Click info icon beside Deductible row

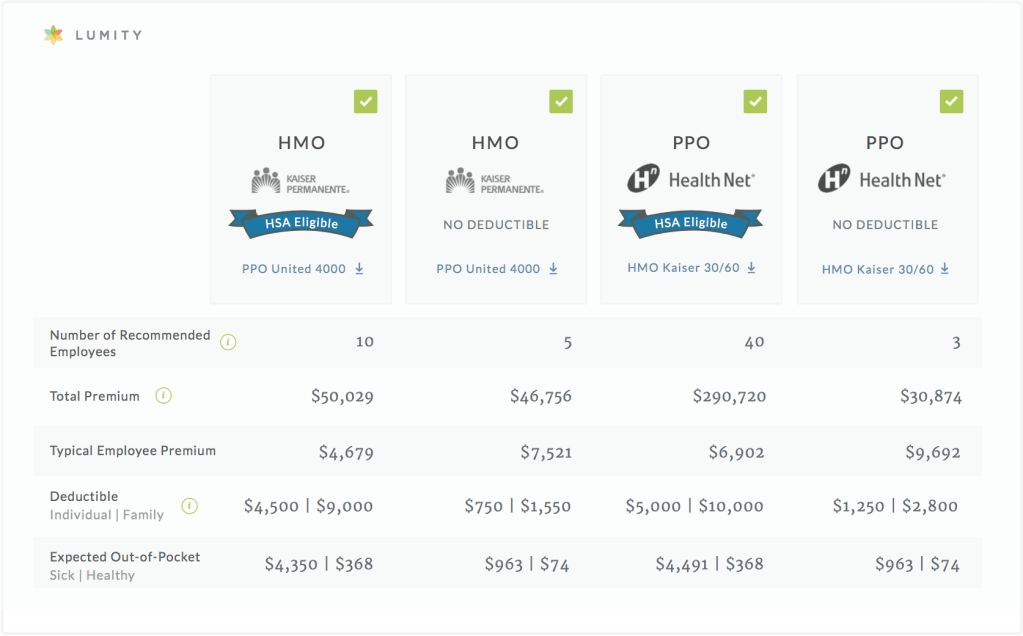(188, 506)
